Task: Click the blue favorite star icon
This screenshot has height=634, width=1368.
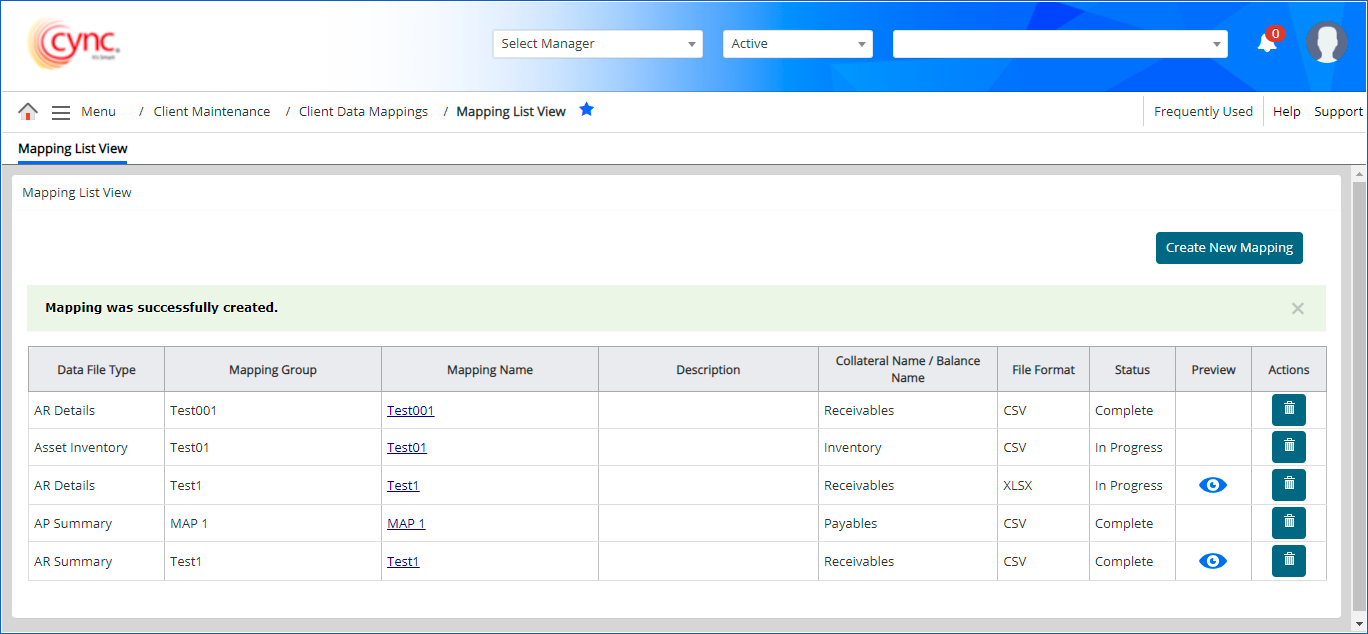Action: [587, 110]
